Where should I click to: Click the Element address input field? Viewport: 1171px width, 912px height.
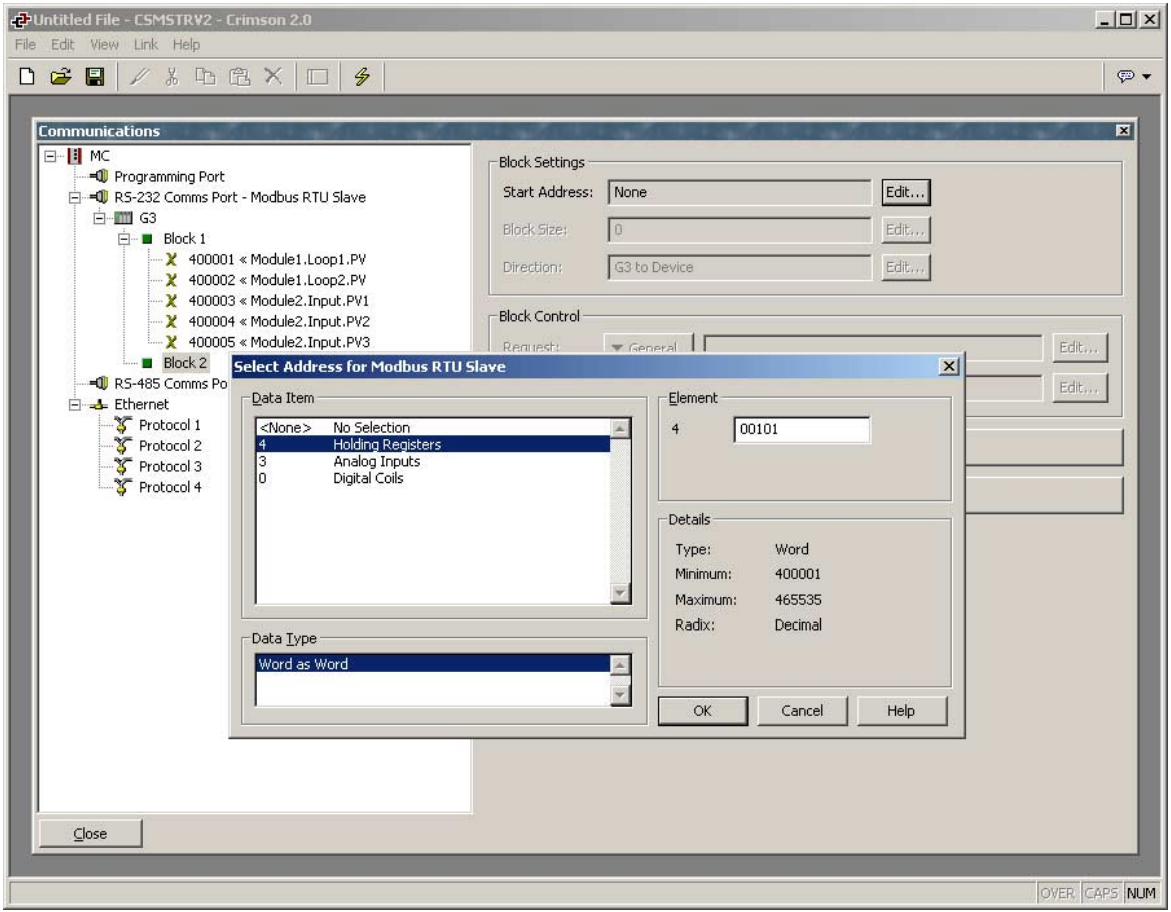[x=801, y=429]
